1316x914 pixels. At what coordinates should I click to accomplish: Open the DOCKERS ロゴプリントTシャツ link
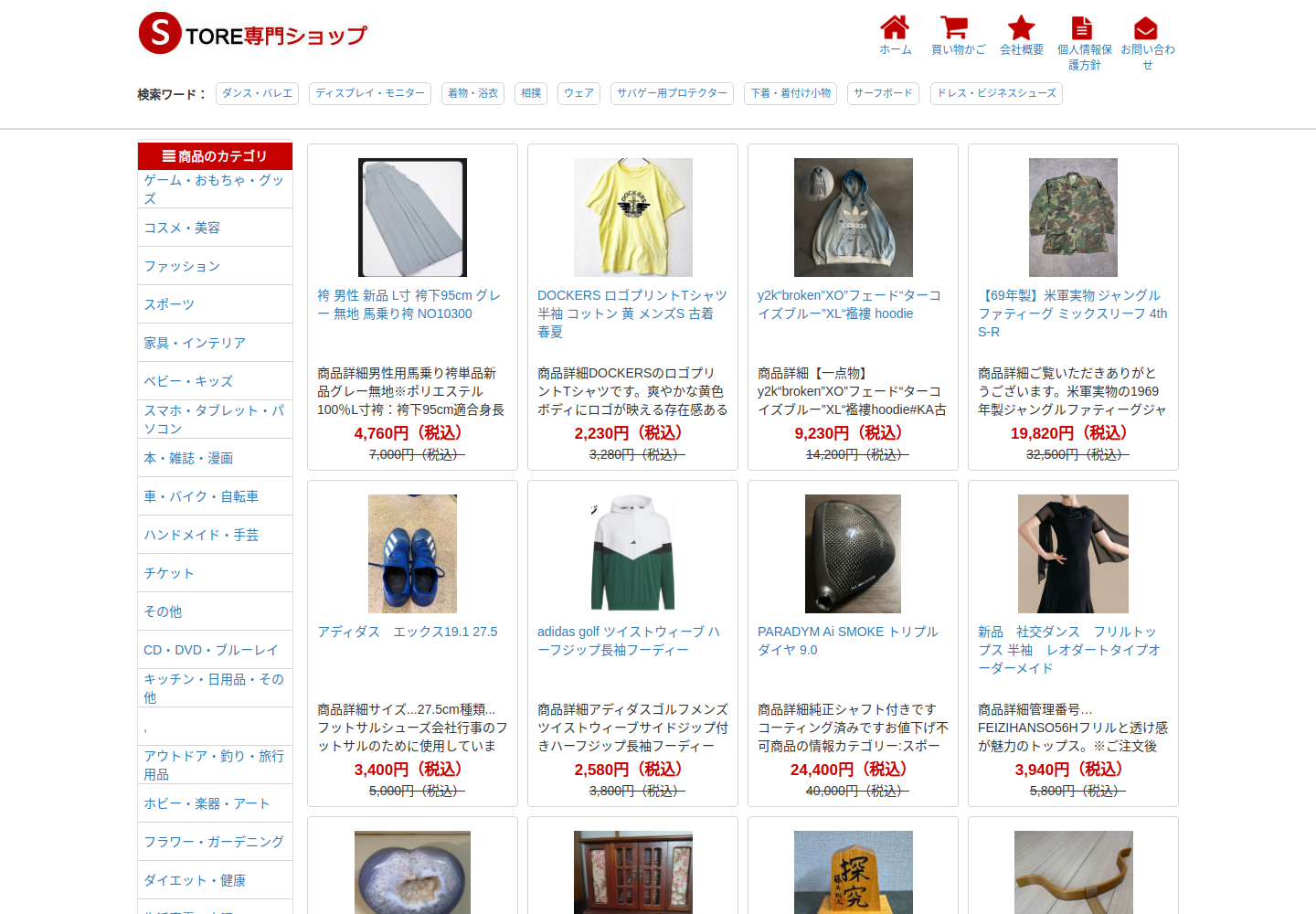[x=632, y=314]
